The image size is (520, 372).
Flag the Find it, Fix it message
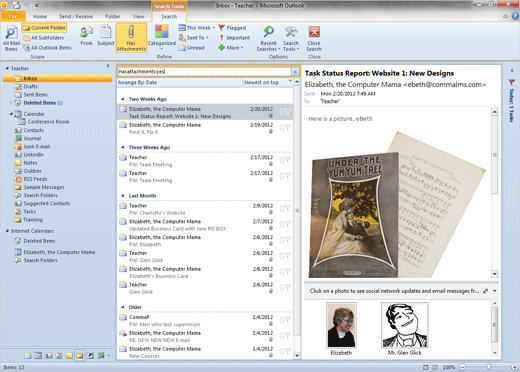(x=288, y=127)
